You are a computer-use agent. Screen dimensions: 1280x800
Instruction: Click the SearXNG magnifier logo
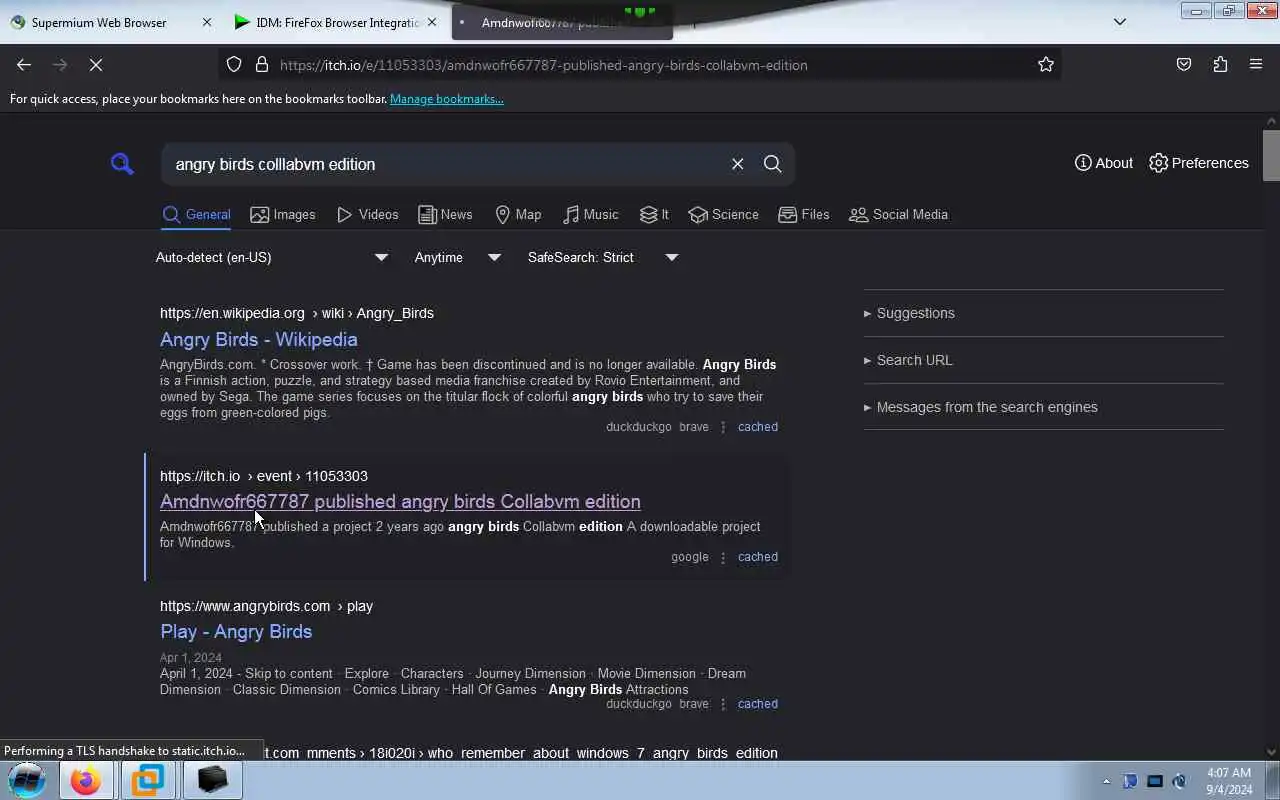click(x=122, y=164)
